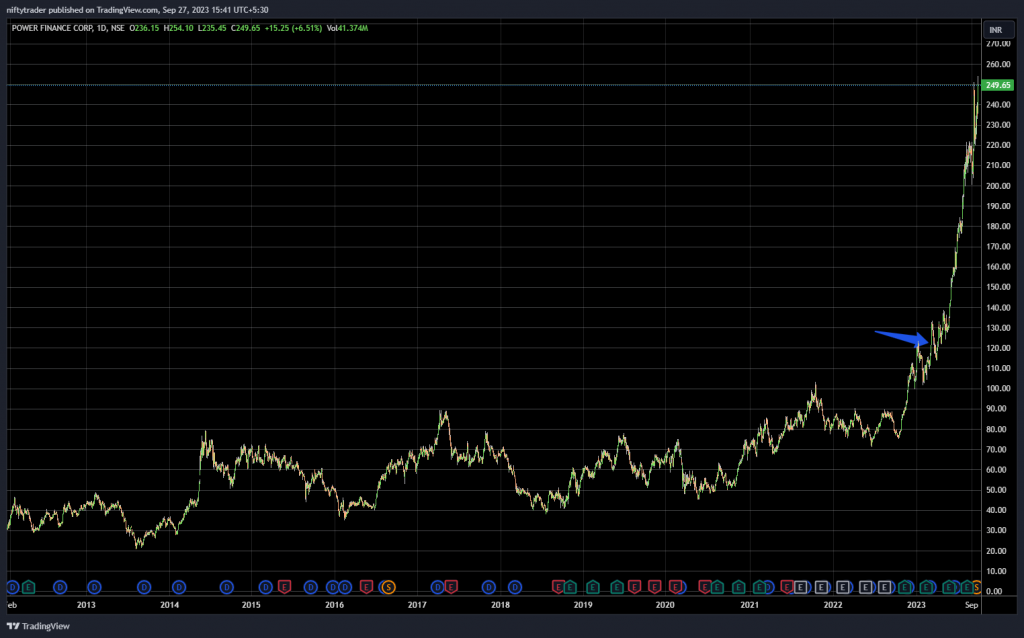The width and height of the screenshot is (1024, 638).
Task: Open the green earnings marker in early 2023
Action: click(x=926, y=587)
